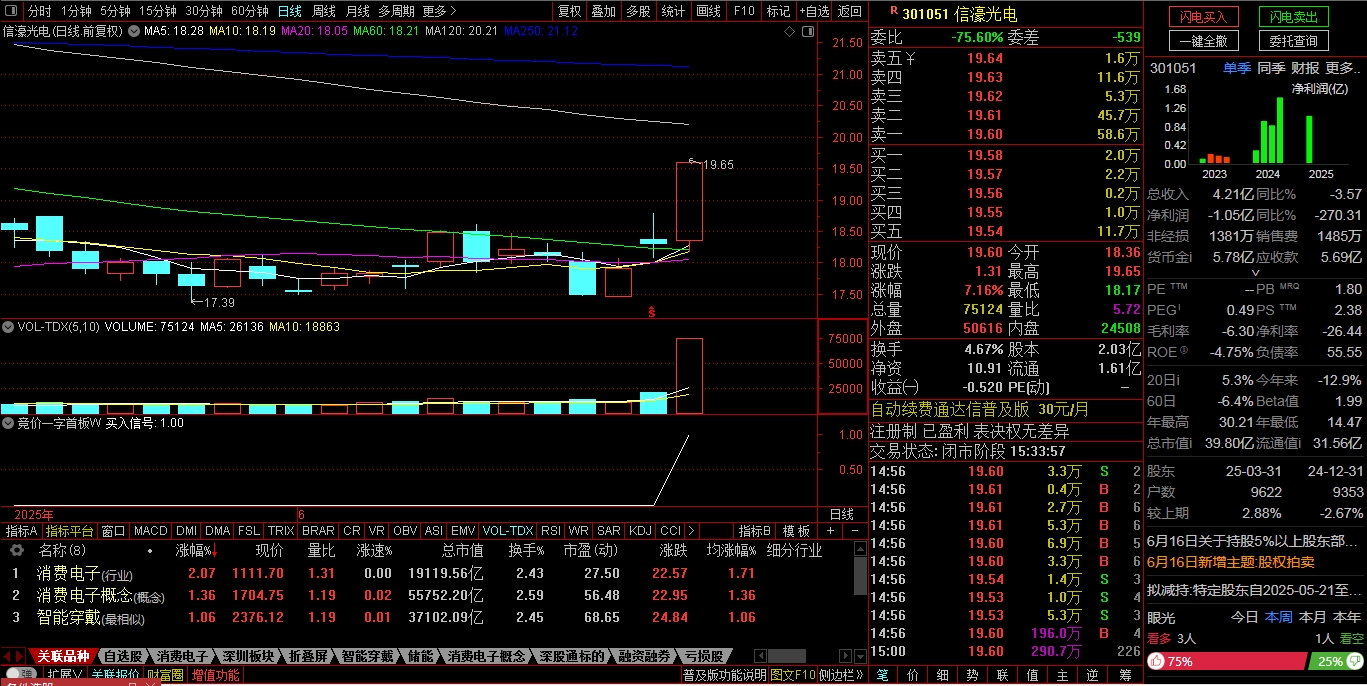
Task: Open 更多 in financial panel tabs
Action: [x=1344, y=68]
